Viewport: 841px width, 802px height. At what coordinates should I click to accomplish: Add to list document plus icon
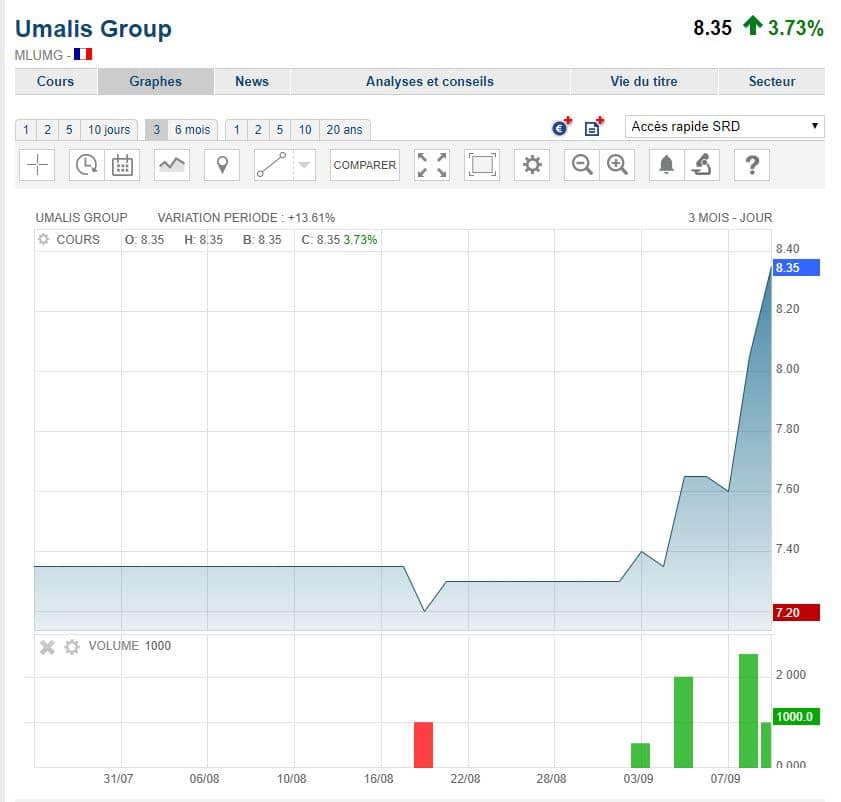[594, 127]
